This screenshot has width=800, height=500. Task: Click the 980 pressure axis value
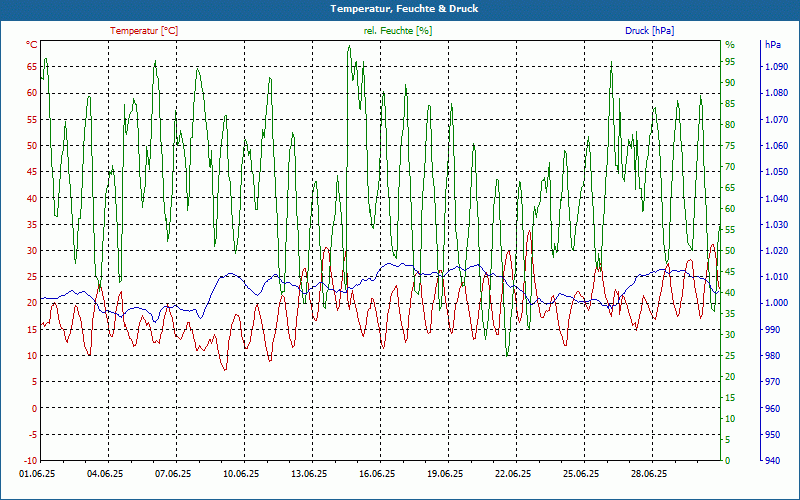pos(772,356)
